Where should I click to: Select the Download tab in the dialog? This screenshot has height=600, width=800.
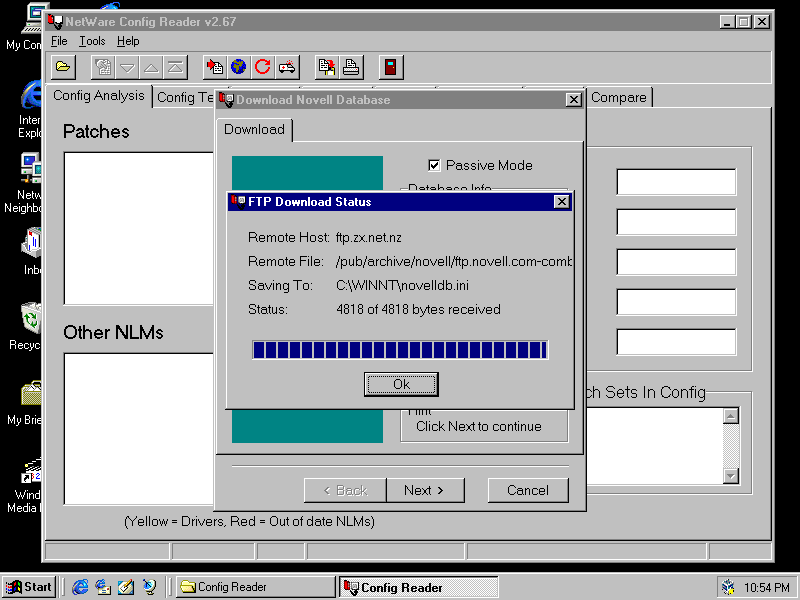click(254, 130)
